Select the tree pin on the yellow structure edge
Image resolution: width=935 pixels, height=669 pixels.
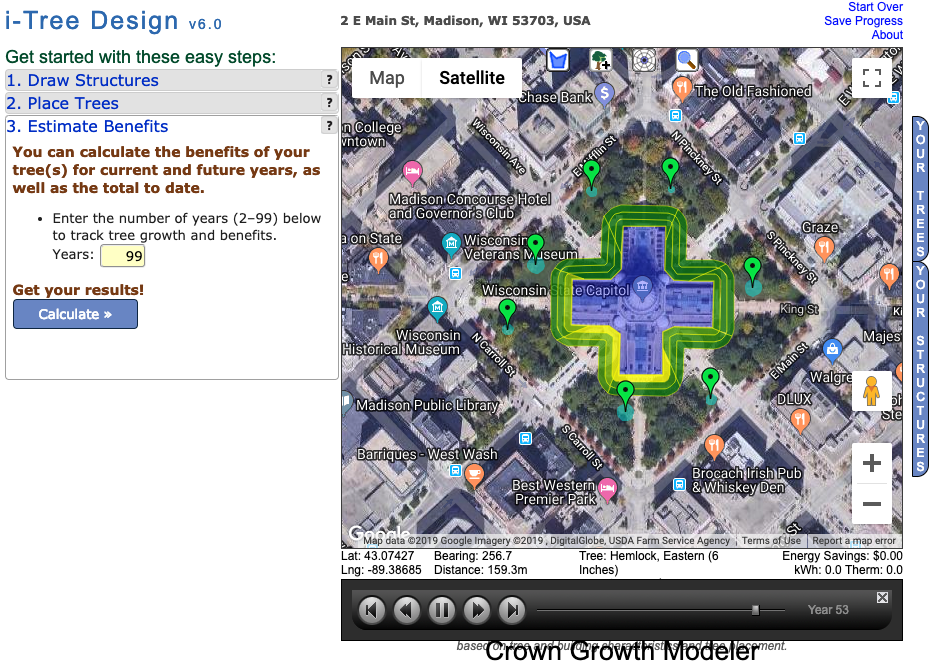[625, 394]
